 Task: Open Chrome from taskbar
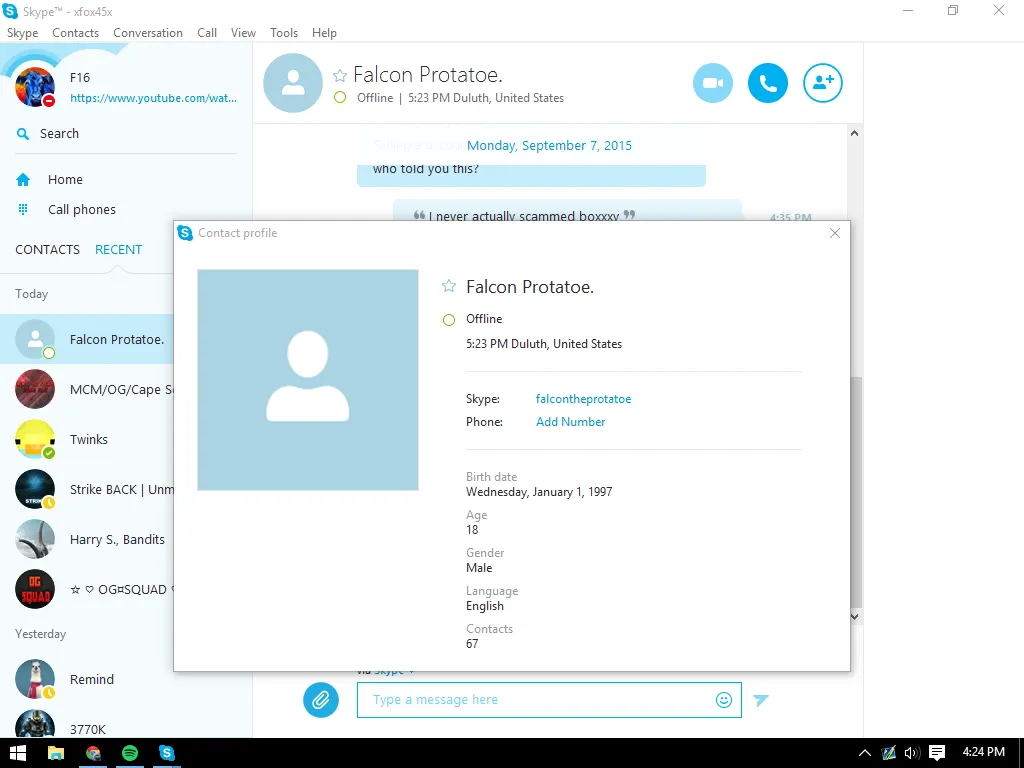click(93, 753)
